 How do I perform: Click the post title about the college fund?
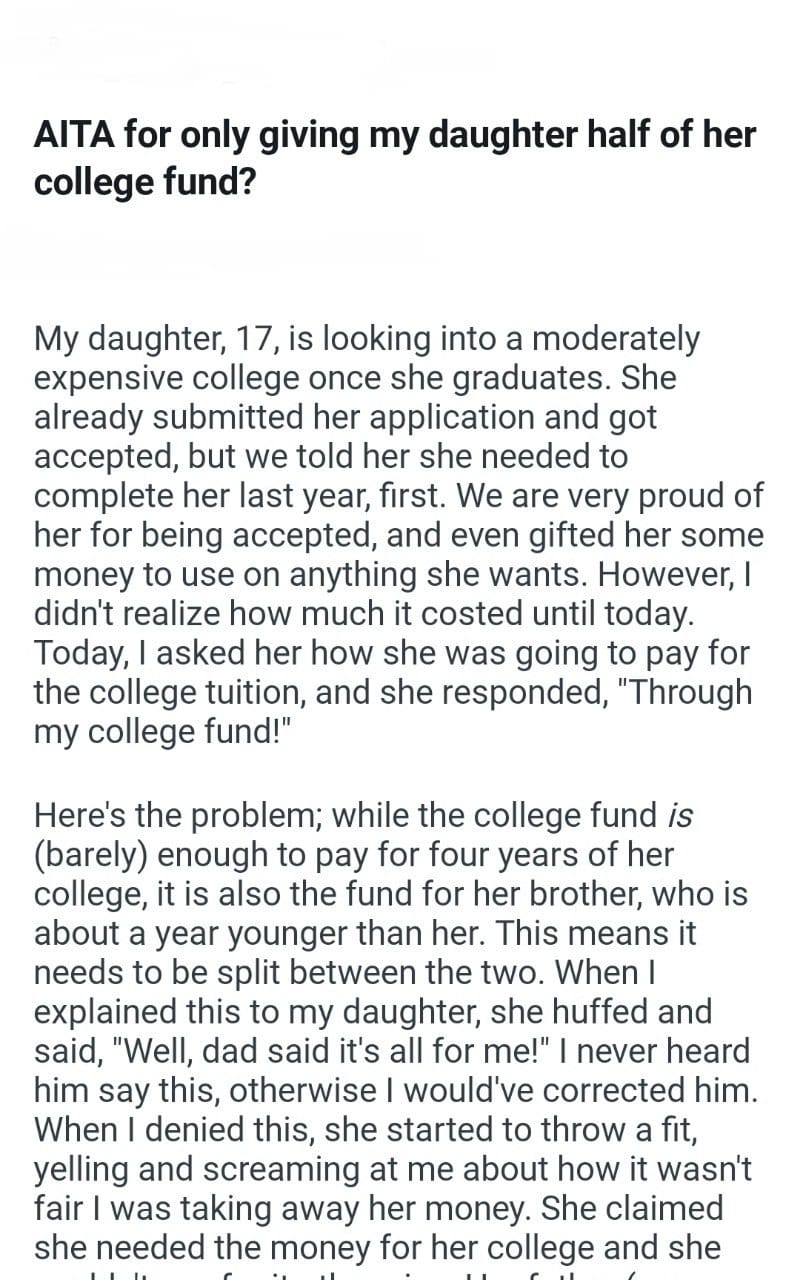click(x=395, y=158)
